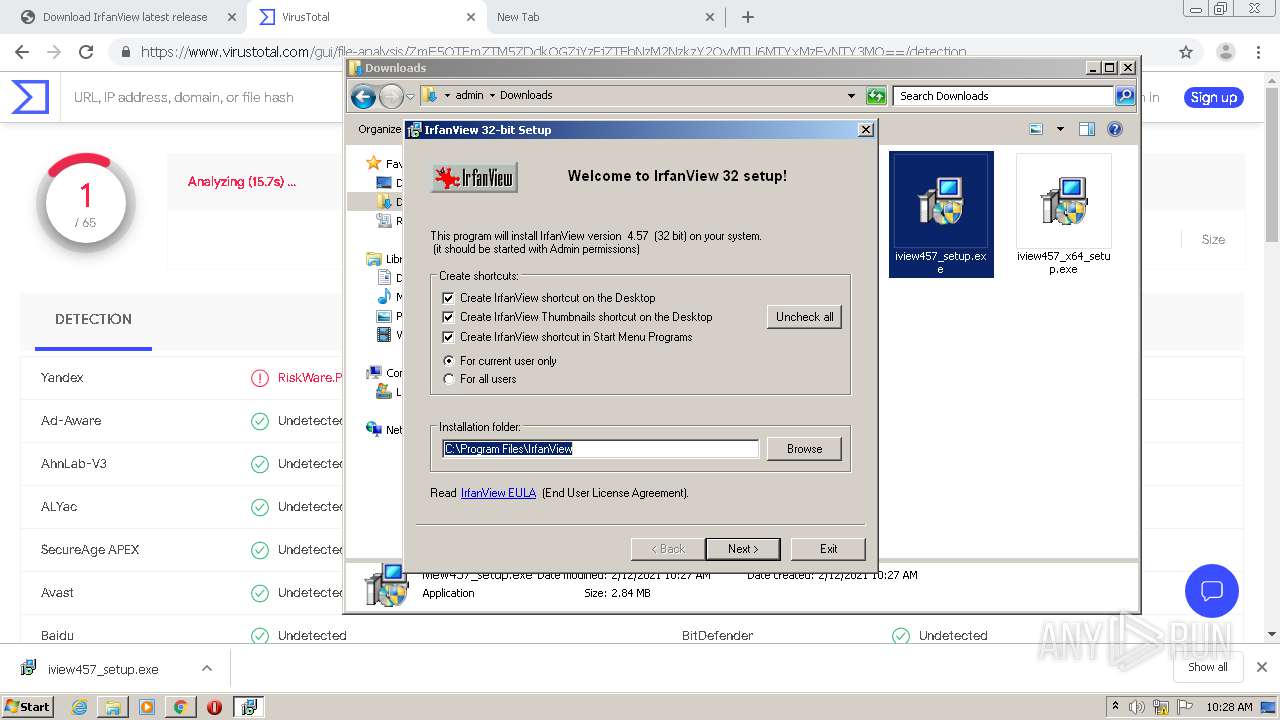Image resolution: width=1280 pixels, height=720 pixels.
Task: Click Next button in setup wizard
Action: pos(742,549)
